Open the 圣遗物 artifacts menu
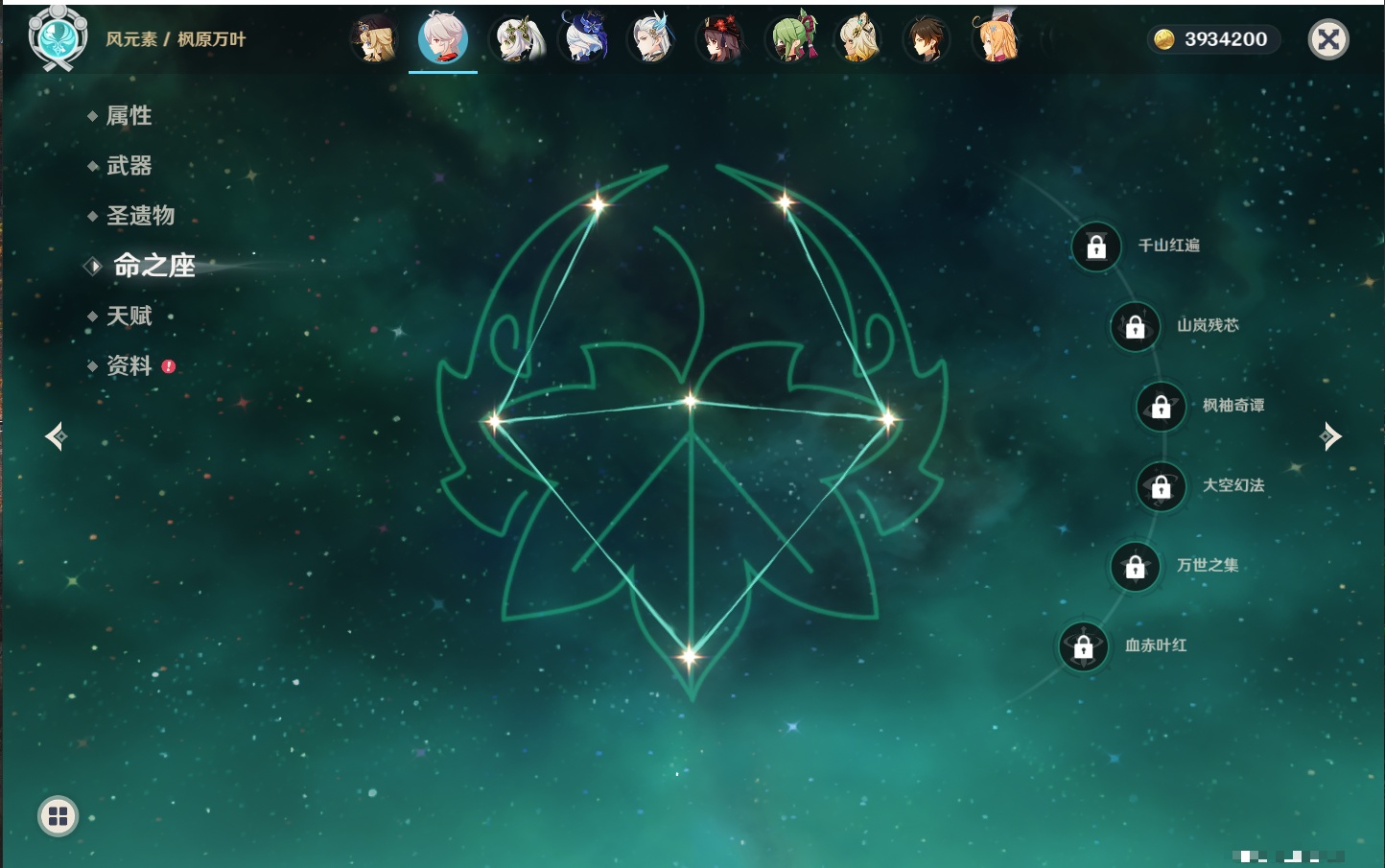This screenshot has width=1385, height=868. (141, 216)
